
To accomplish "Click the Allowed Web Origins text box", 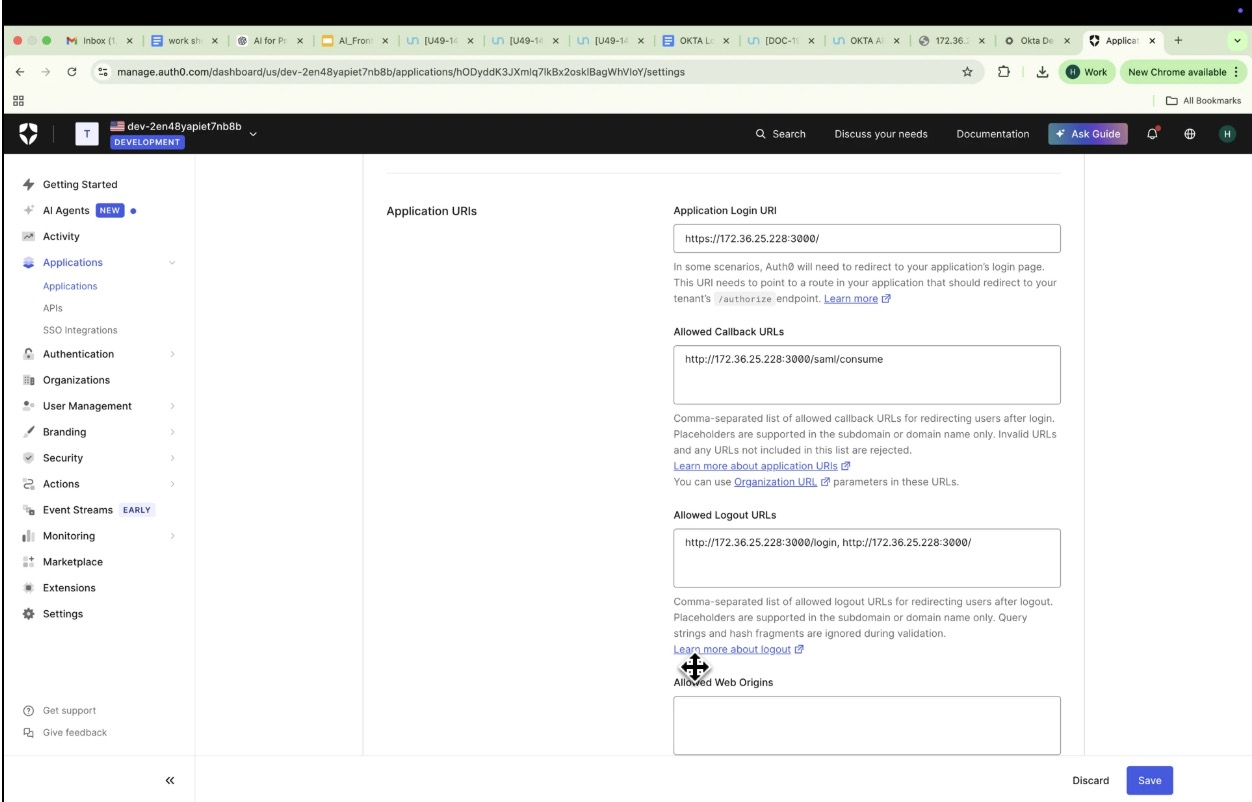I will point(866,725).
